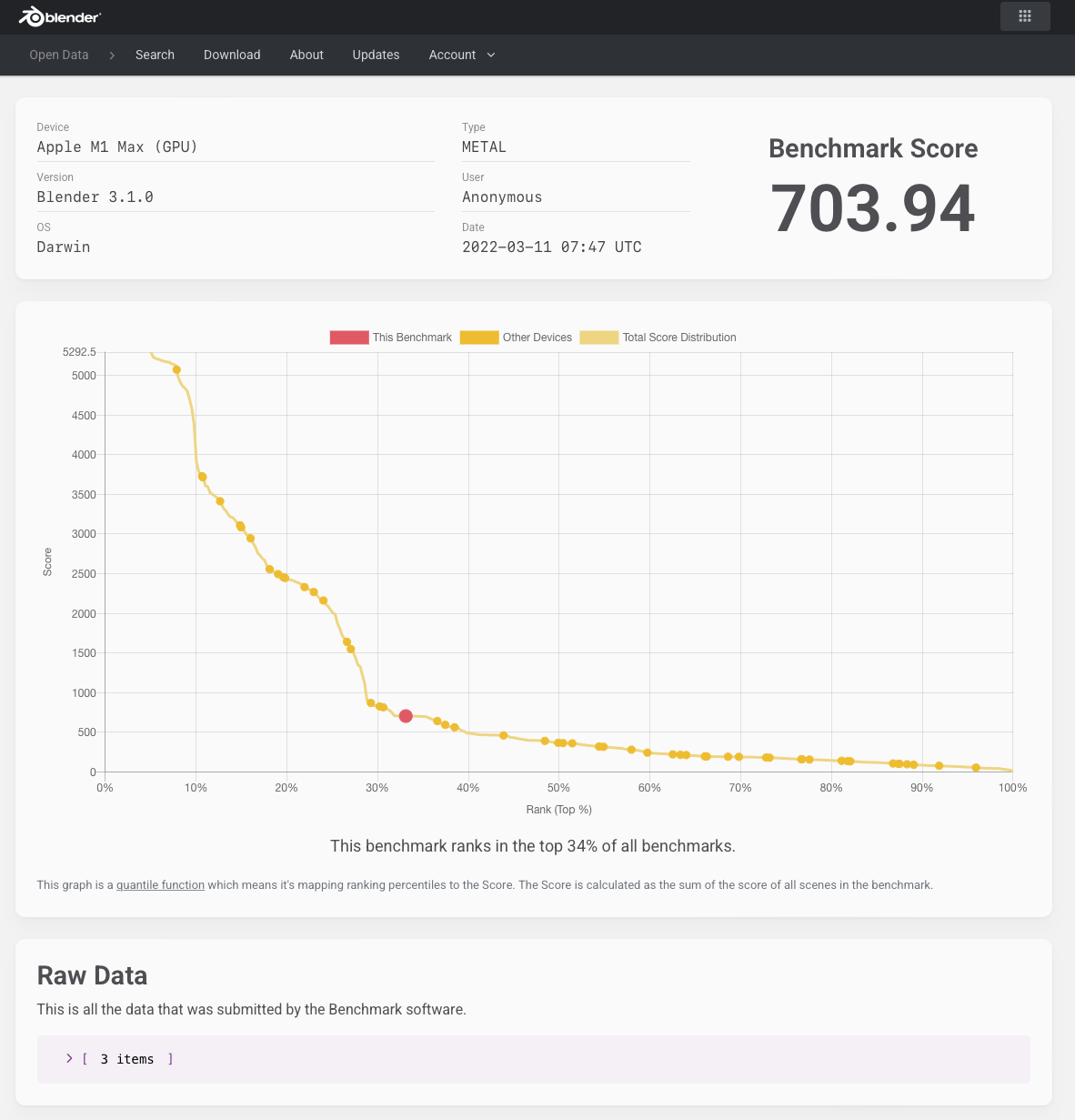This screenshot has height=1120, width=1075.
Task: Toggle Total Score Distribution legend swatch
Action: pyautogui.click(x=599, y=338)
